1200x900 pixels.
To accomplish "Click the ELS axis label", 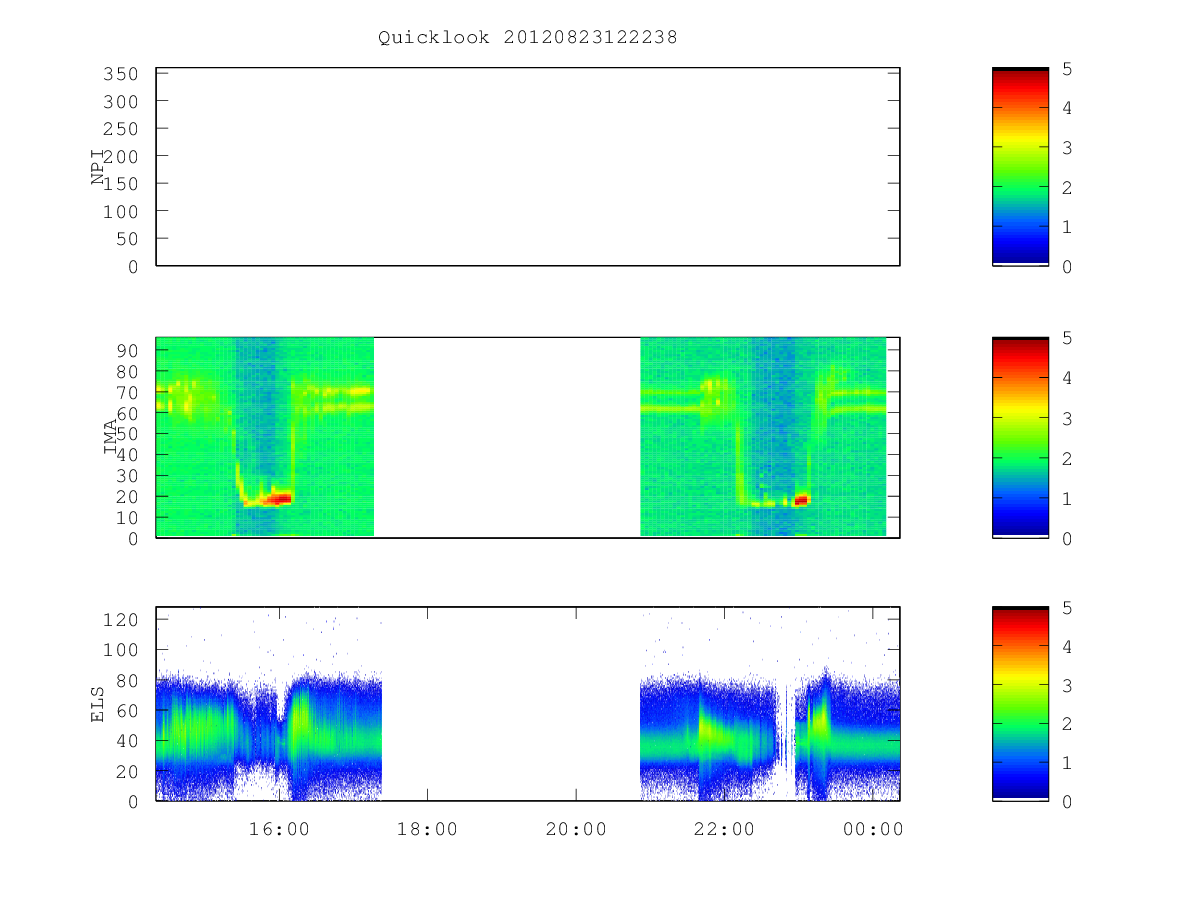I will [98, 704].
